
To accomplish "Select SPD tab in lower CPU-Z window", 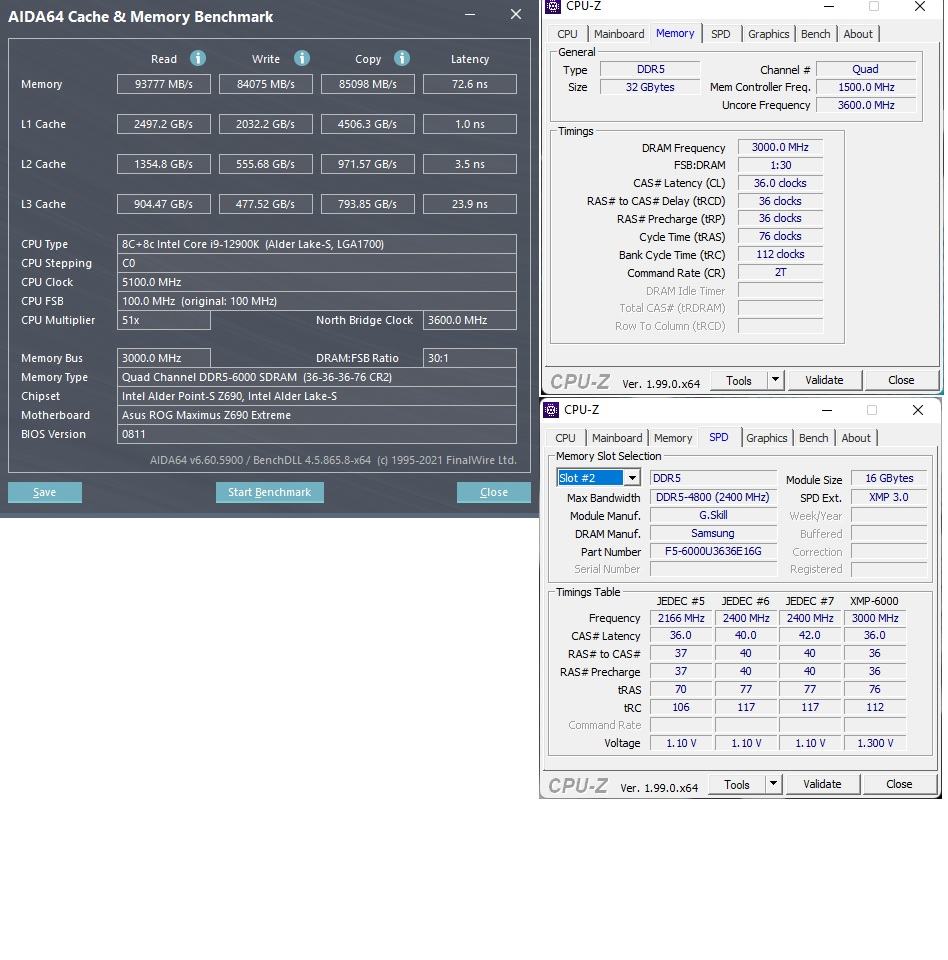I will pyautogui.click(x=719, y=437).
